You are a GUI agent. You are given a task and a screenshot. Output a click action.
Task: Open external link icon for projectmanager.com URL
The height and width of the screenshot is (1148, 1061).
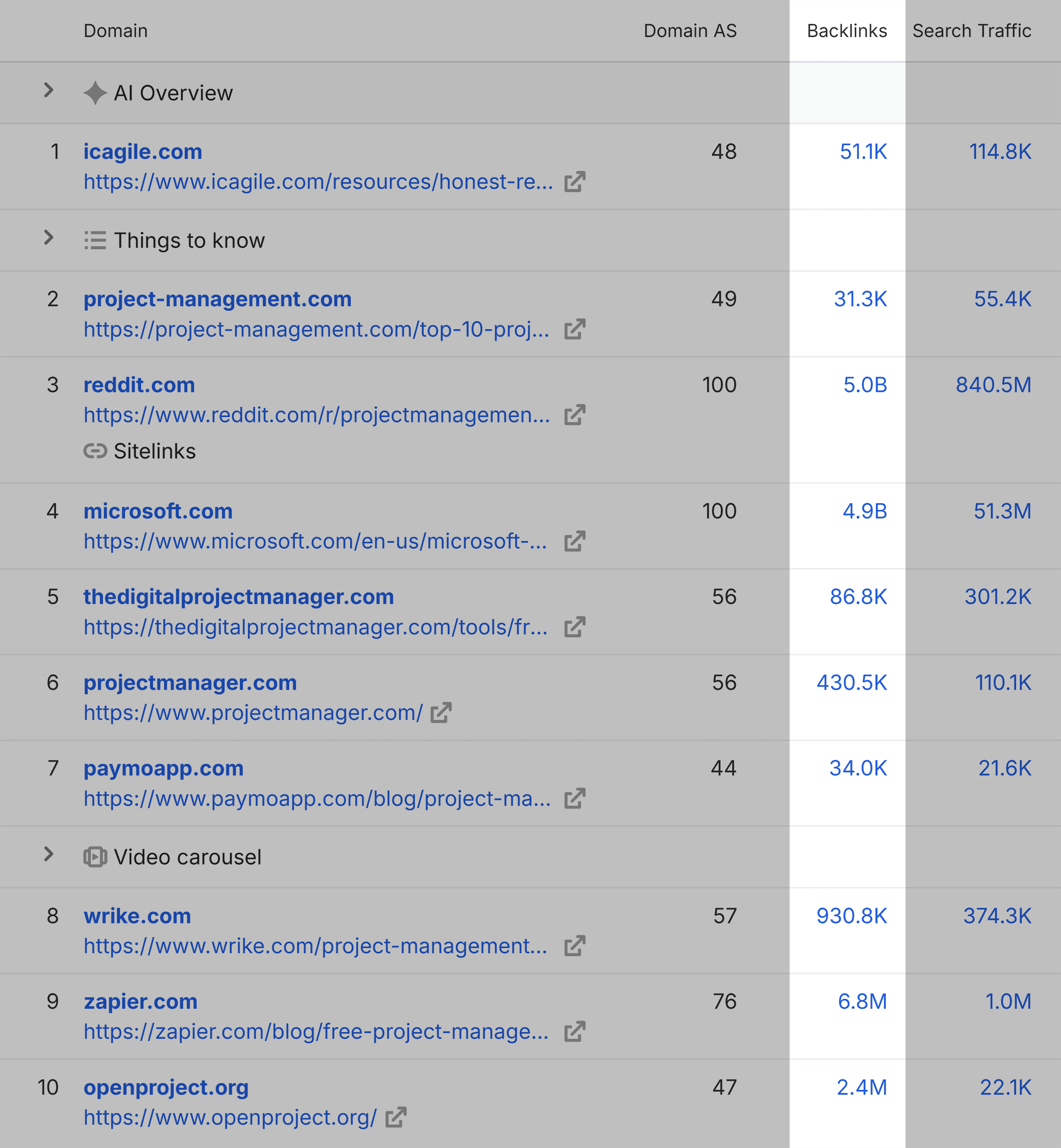[441, 713]
